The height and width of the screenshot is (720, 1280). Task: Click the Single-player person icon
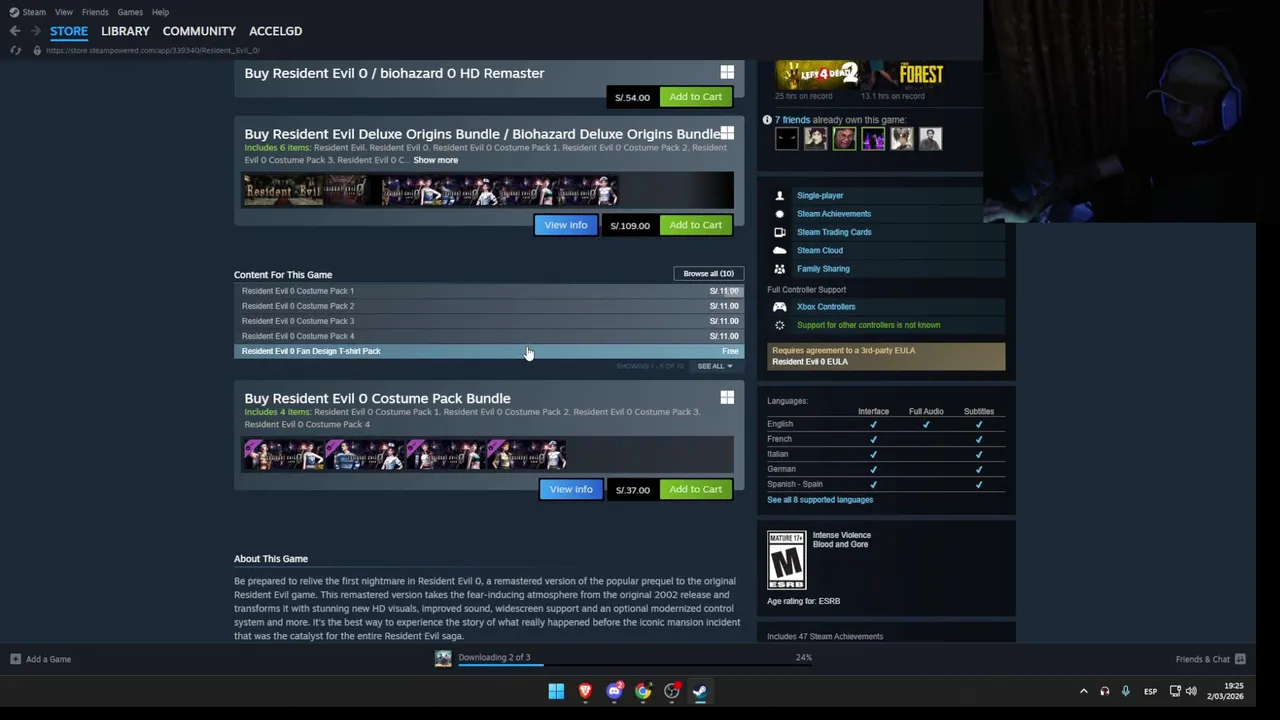click(x=779, y=196)
